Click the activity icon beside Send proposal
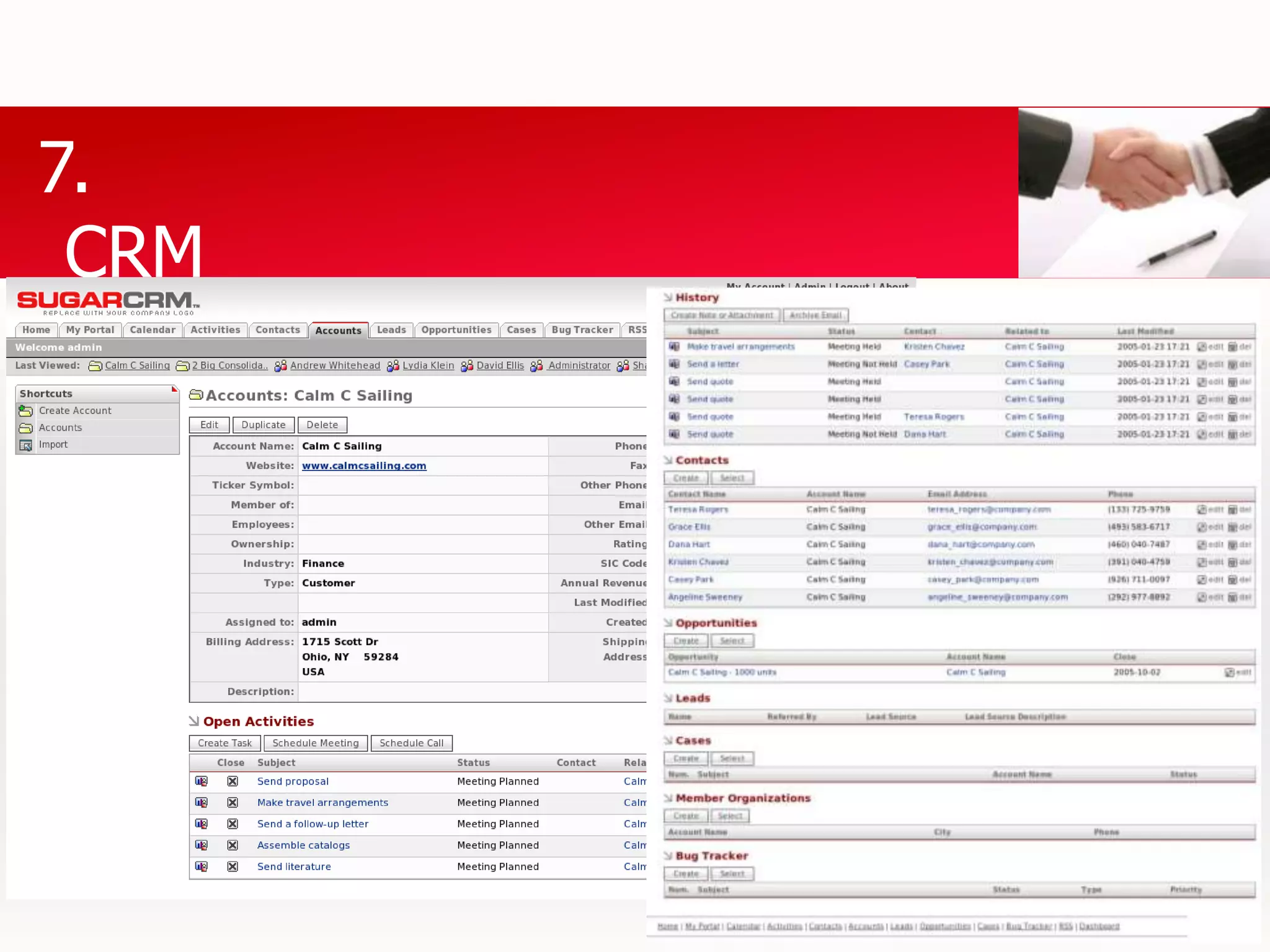Viewport: 1270px width, 952px height. point(202,782)
